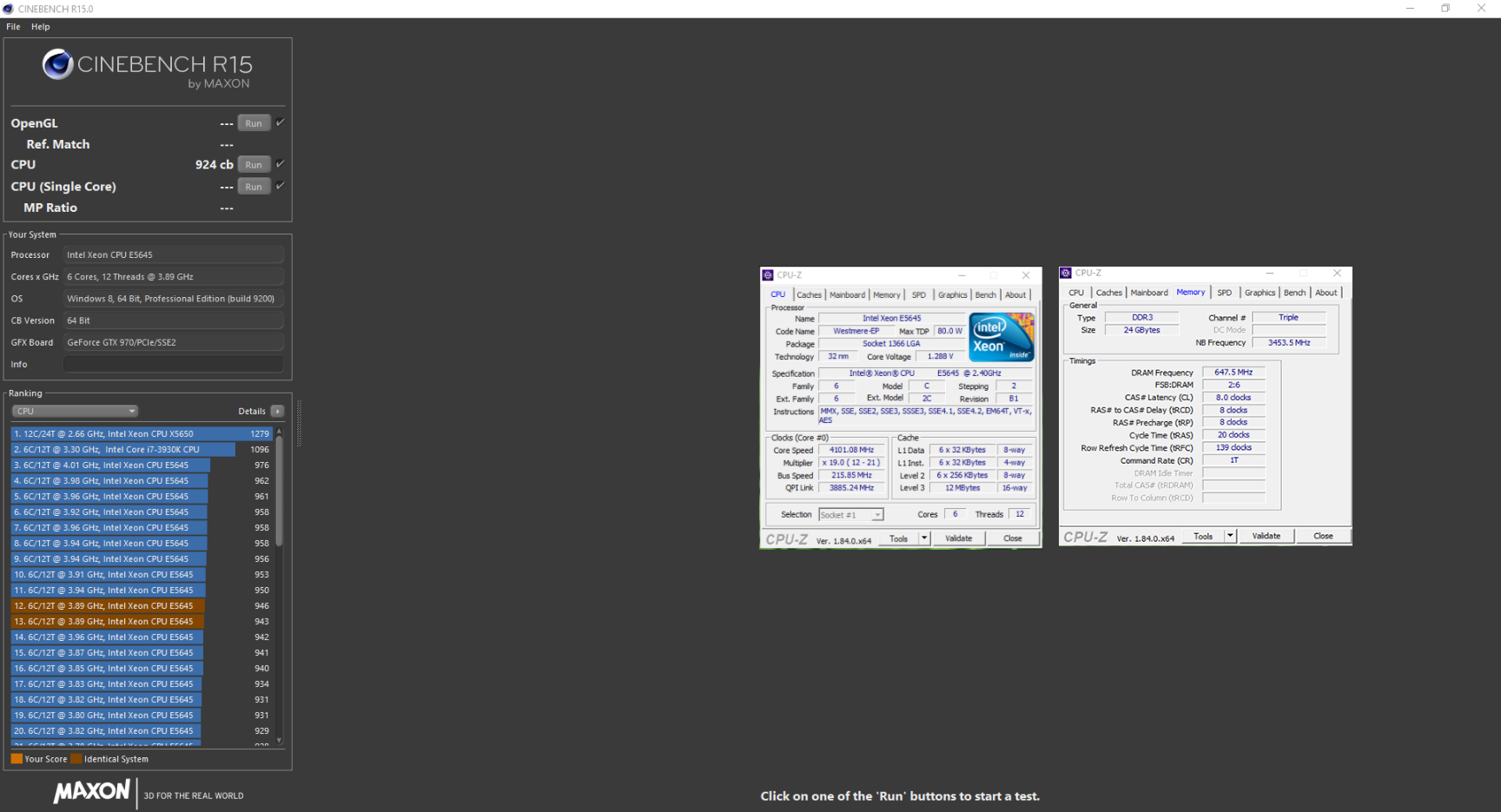Open Tools dropdown arrow in CPU-Z CPU window
This screenshot has height=812, width=1501.
[x=924, y=538]
